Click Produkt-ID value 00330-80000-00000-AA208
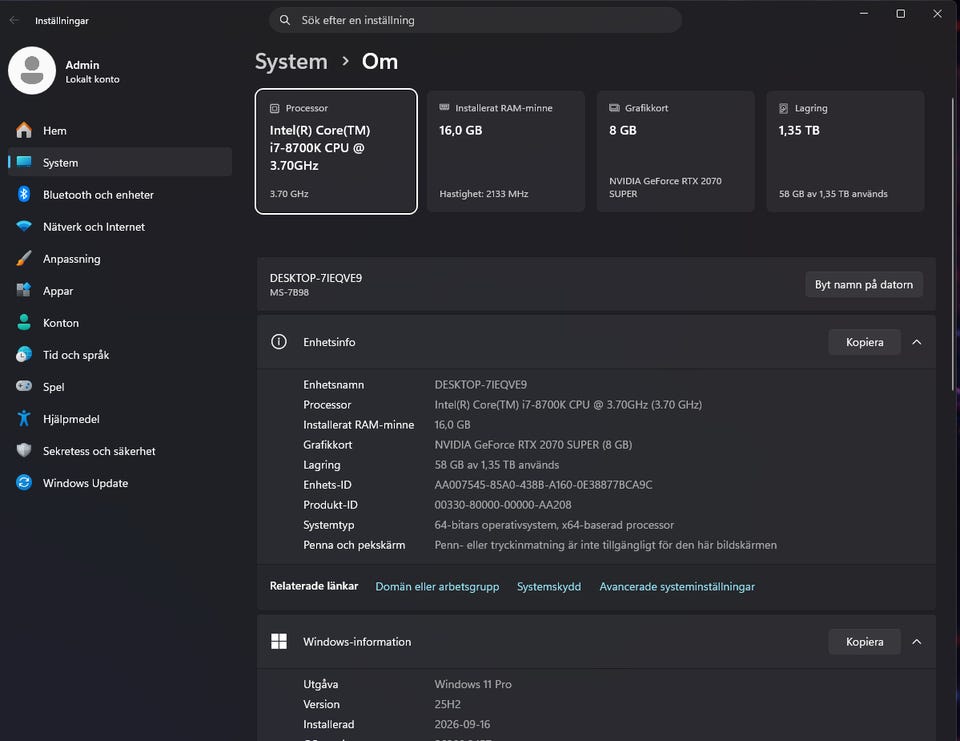The height and width of the screenshot is (741, 960). coord(503,505)
